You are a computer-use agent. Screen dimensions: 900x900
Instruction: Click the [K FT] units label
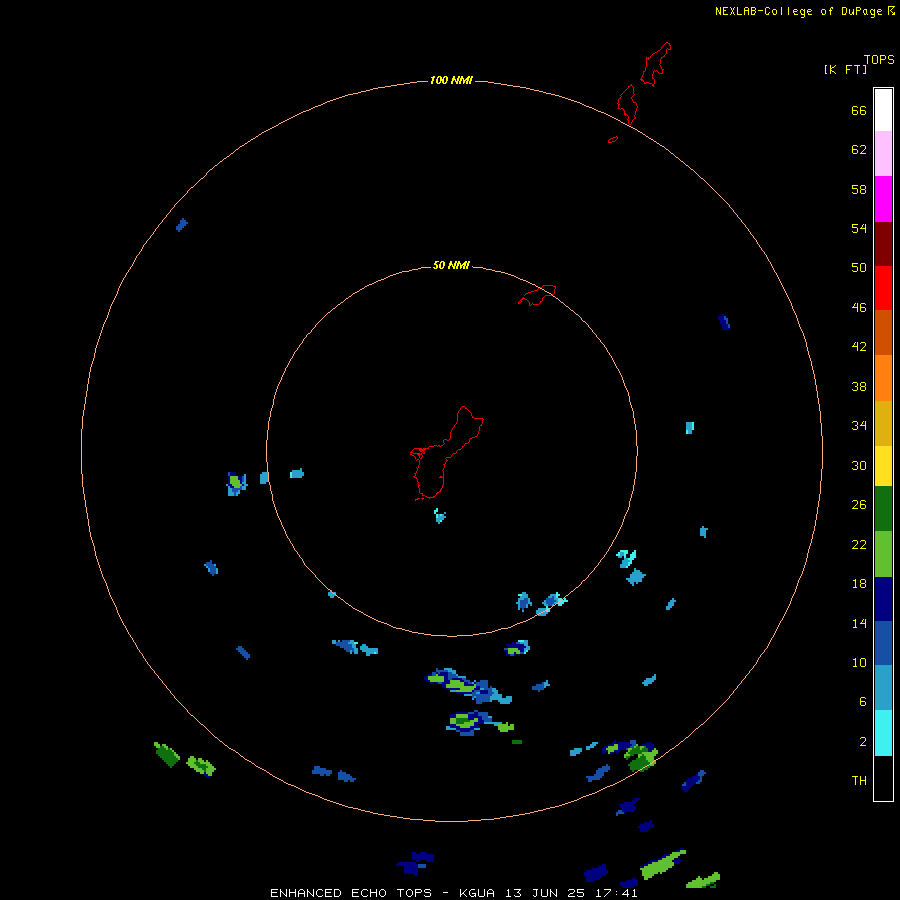(845, 69)
